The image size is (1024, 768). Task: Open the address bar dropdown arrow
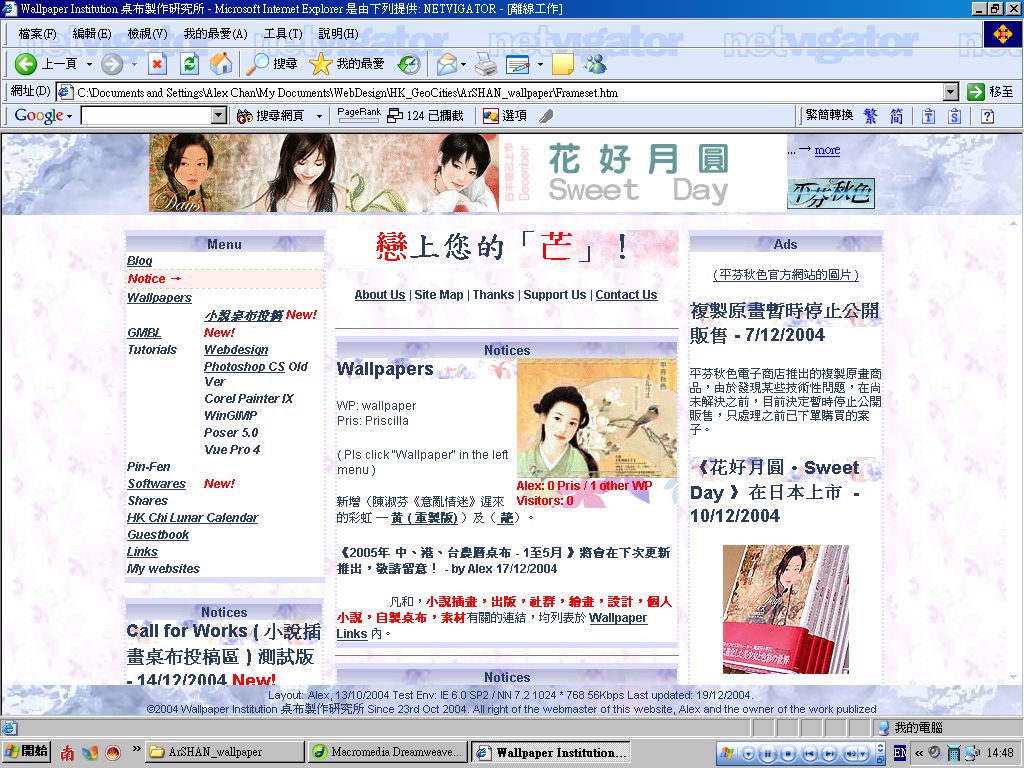pos(952,92)
